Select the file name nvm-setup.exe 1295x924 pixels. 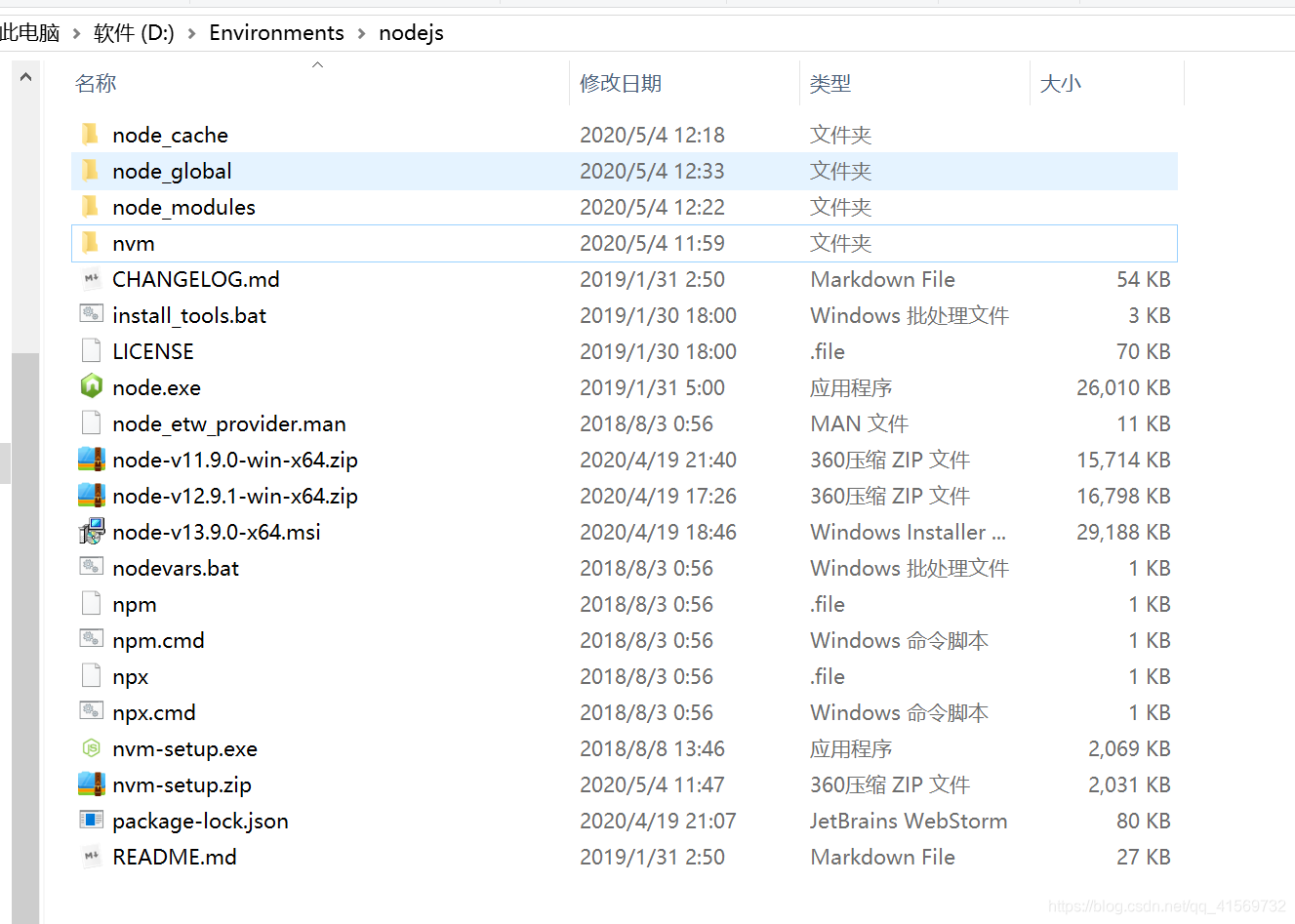184,748
